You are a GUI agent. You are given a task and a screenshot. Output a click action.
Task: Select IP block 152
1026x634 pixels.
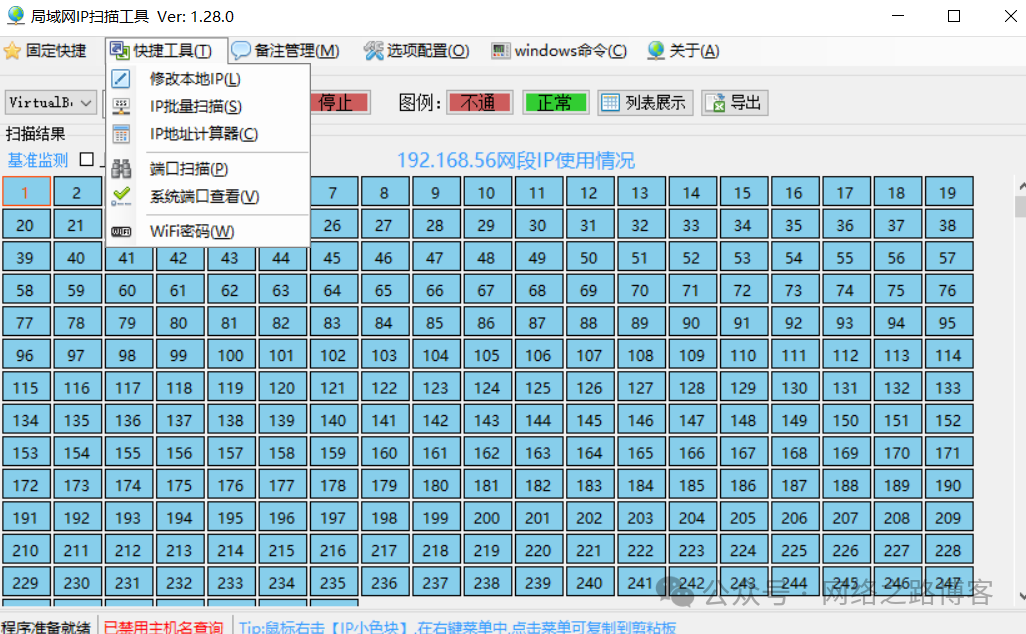pos(949,419)
